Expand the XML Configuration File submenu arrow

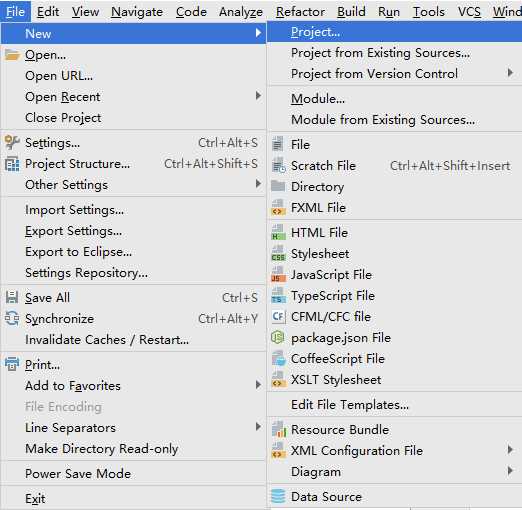point(510,450)
